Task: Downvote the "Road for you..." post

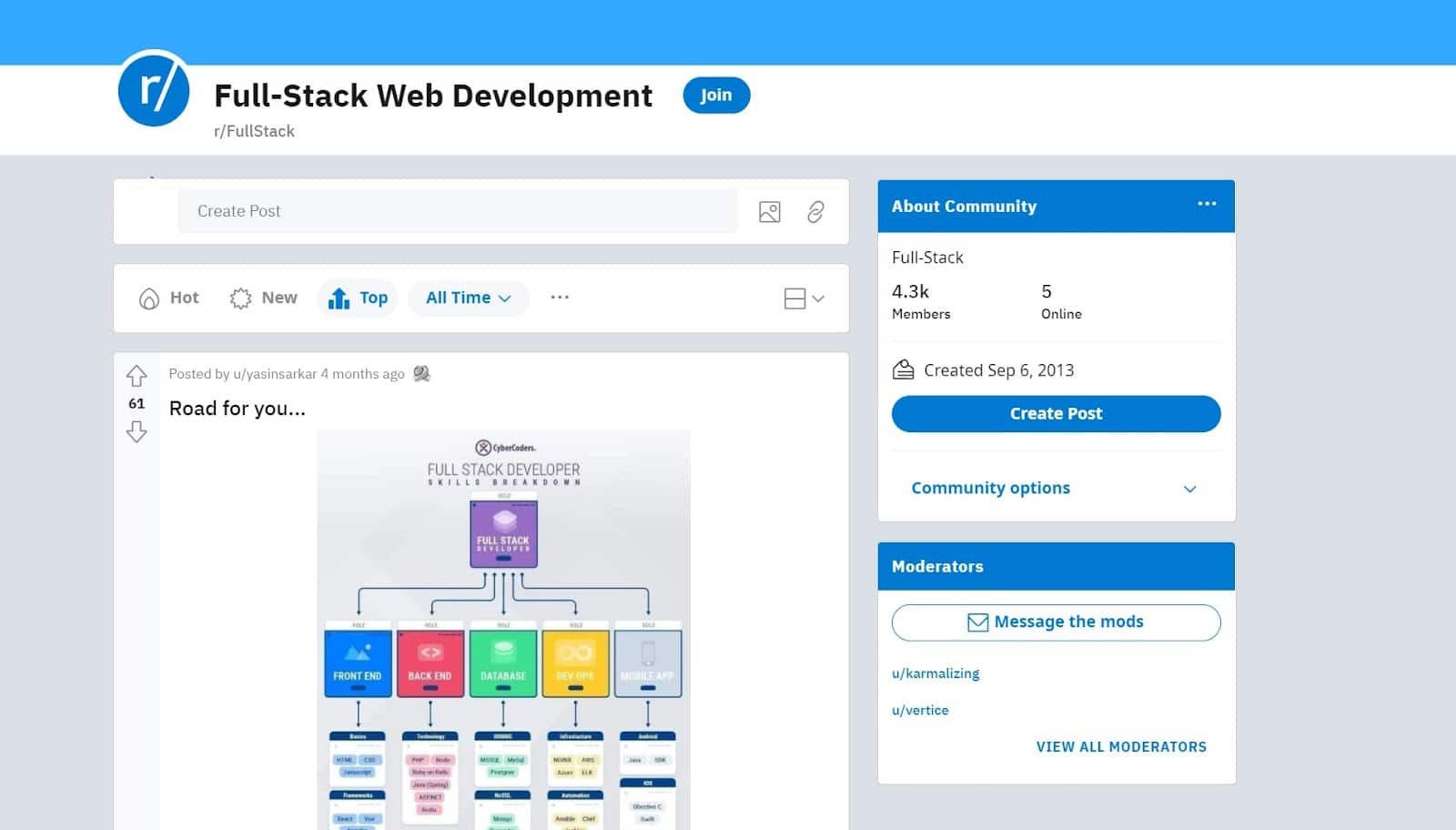Action: (136, 431)
